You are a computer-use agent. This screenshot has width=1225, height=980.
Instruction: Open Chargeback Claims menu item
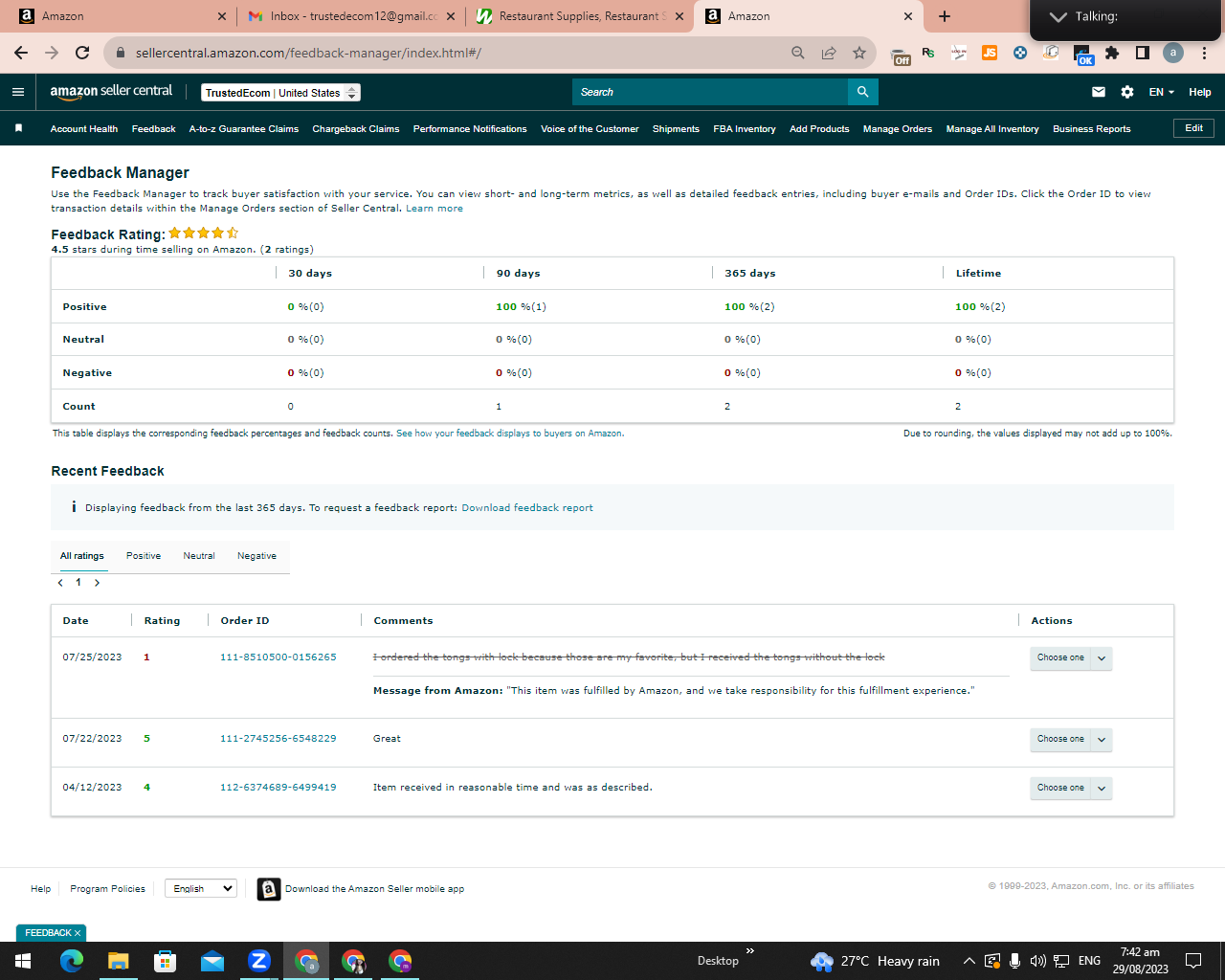[356, 129]
